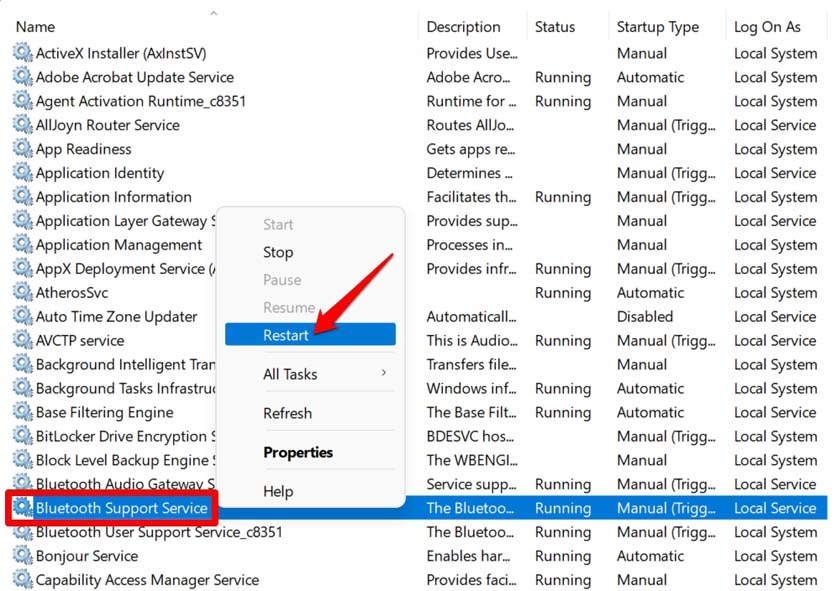Viewport: 837px width, 591px height.
Task: Click 'Enables har...' description of Bonjour Service
Action: (x=468, y=556)
